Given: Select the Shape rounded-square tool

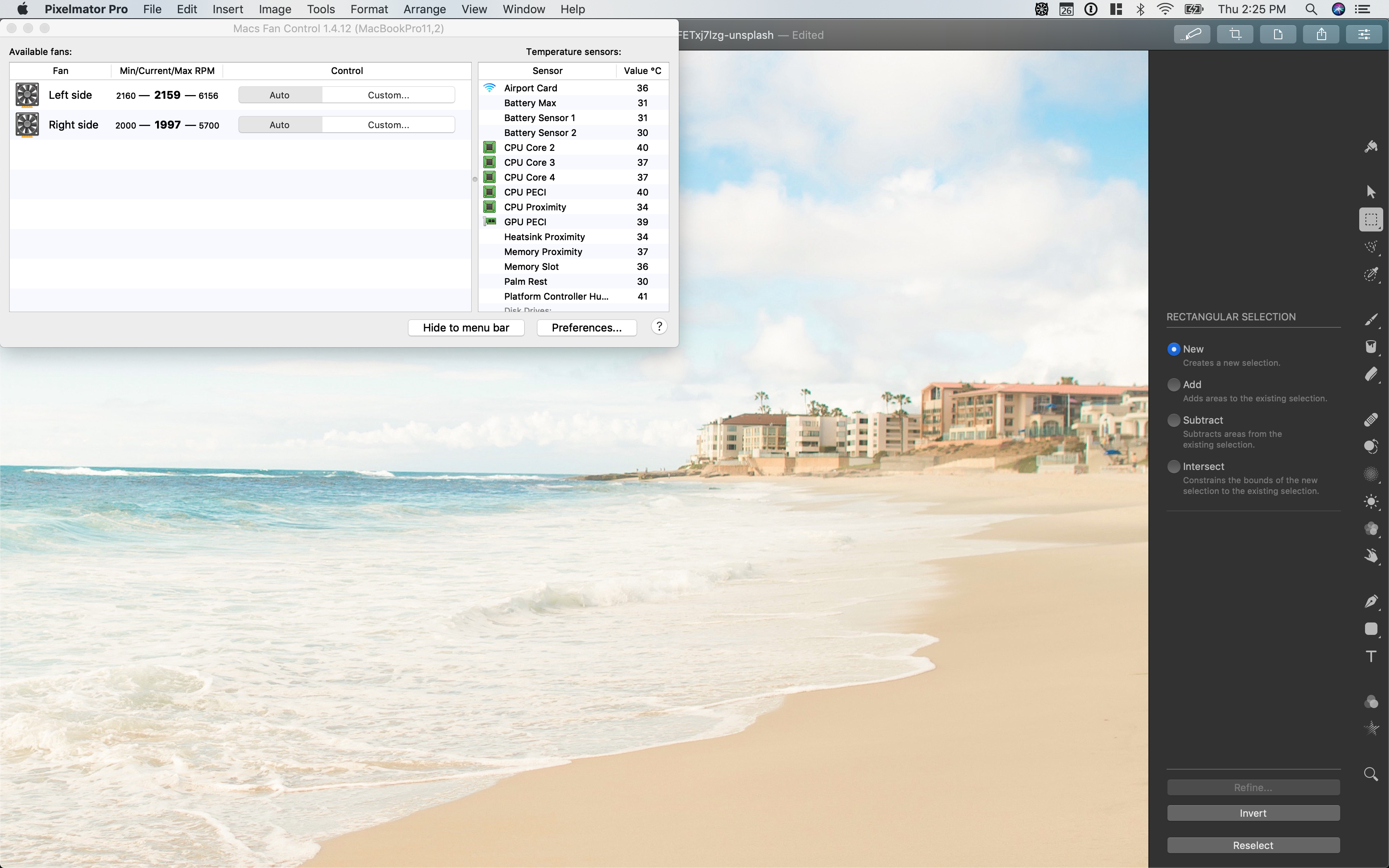Looking at the screenshot, I should click(1371, 629).
